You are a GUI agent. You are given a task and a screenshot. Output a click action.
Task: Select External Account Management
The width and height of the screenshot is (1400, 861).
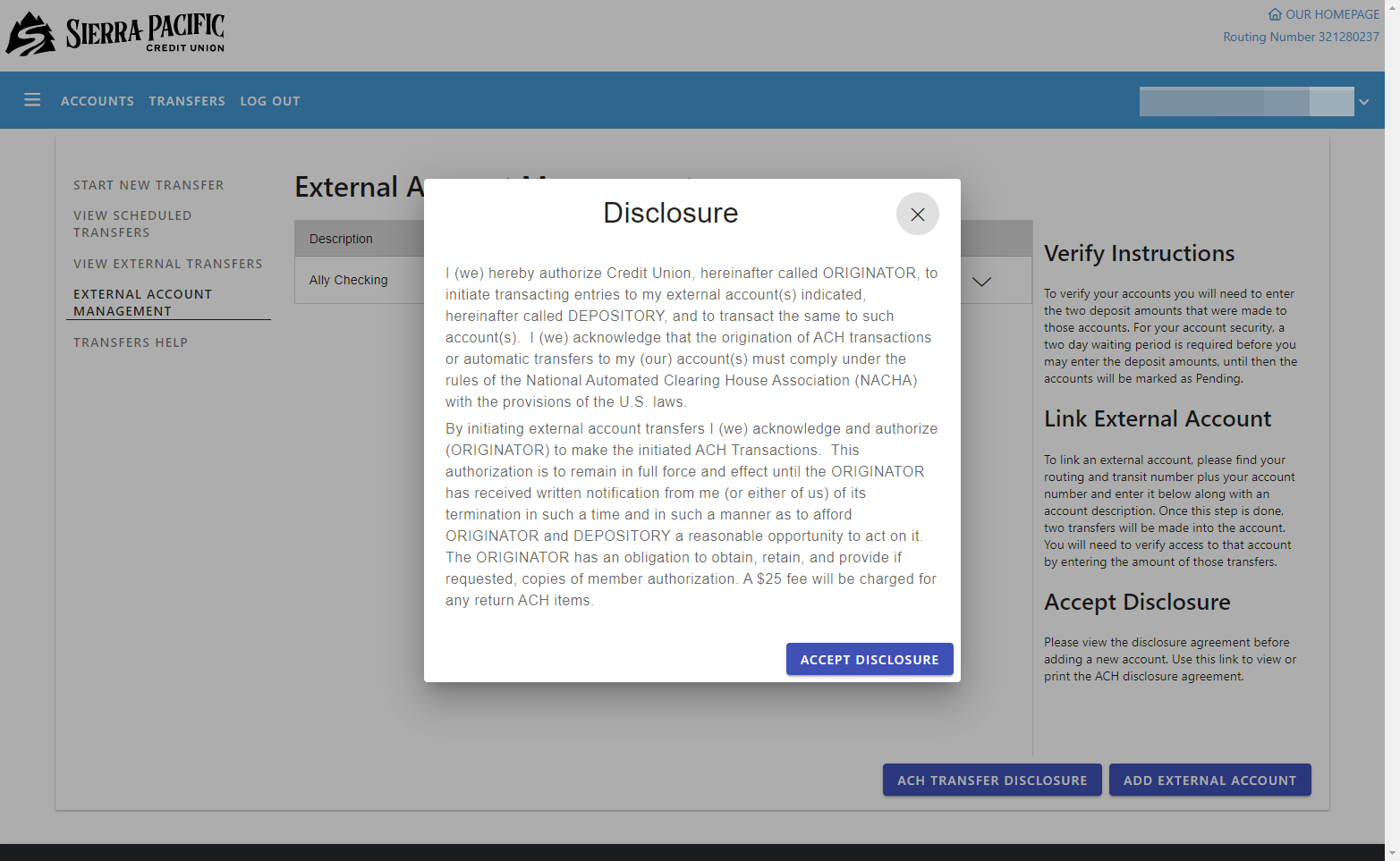pyautogui.click(x=143, y=302)
